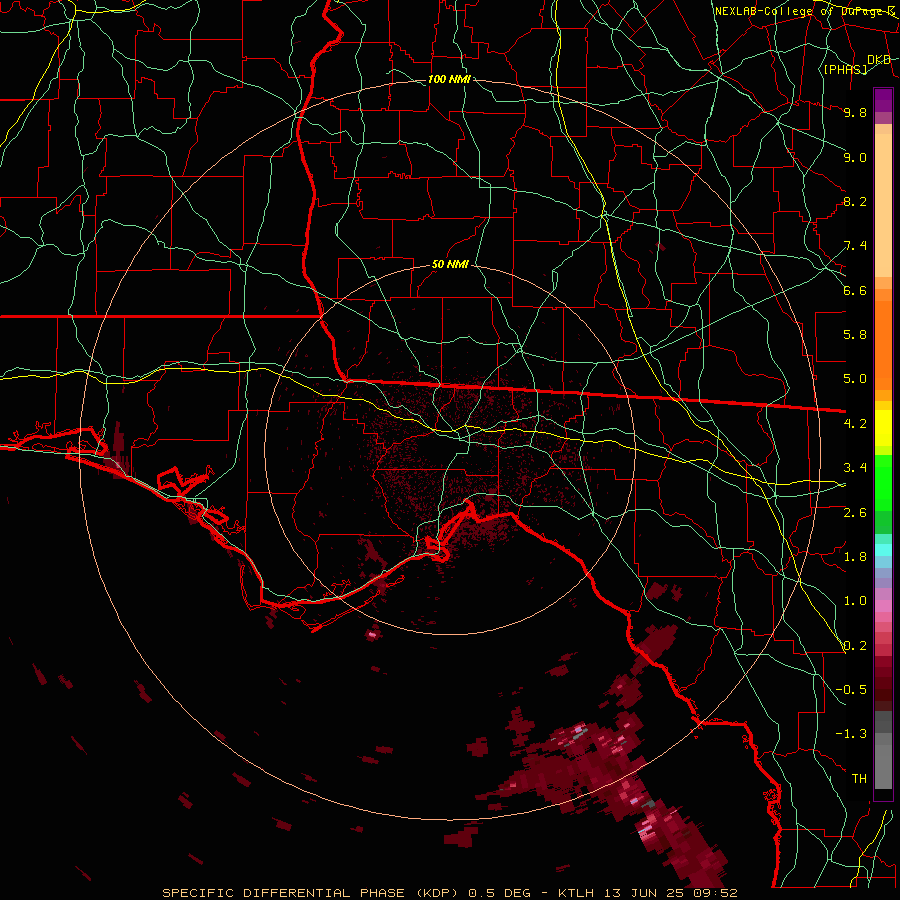Pick the bright green color bar segment
The width and height of the screenshot is (900, 900).
883,482
